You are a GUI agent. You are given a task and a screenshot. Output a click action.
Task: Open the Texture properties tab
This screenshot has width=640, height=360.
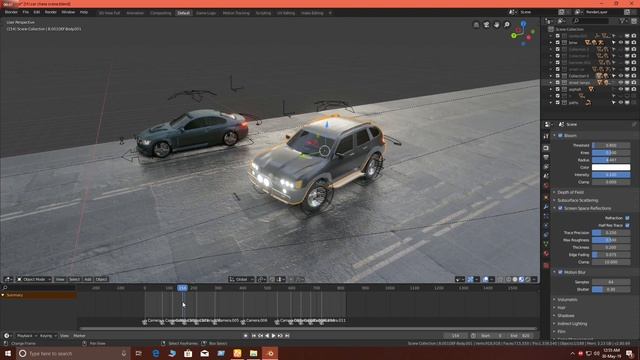coord(546,265)
